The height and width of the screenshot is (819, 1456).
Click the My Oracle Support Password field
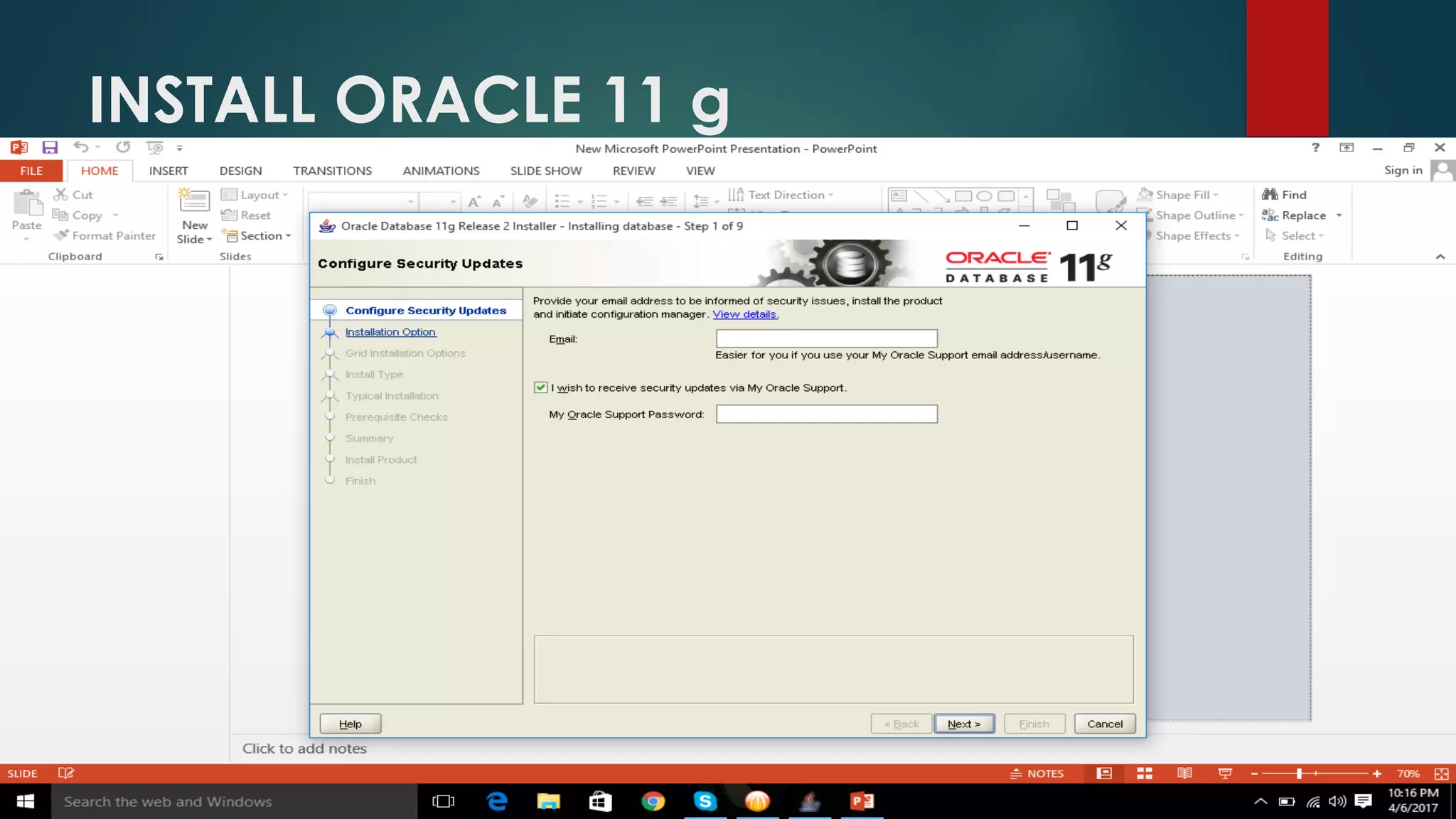[827, 414]
